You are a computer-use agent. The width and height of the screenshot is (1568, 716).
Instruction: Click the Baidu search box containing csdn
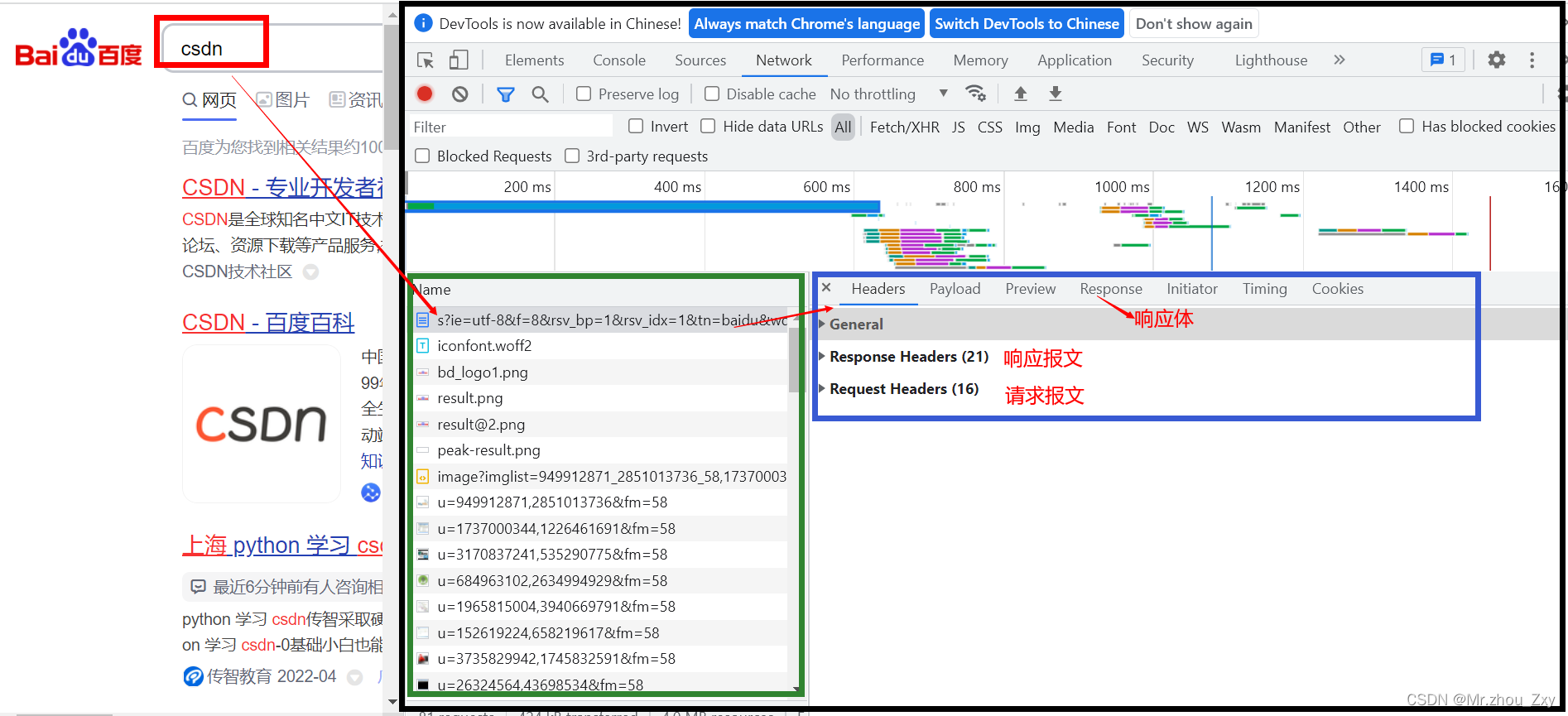click(273, 48)
